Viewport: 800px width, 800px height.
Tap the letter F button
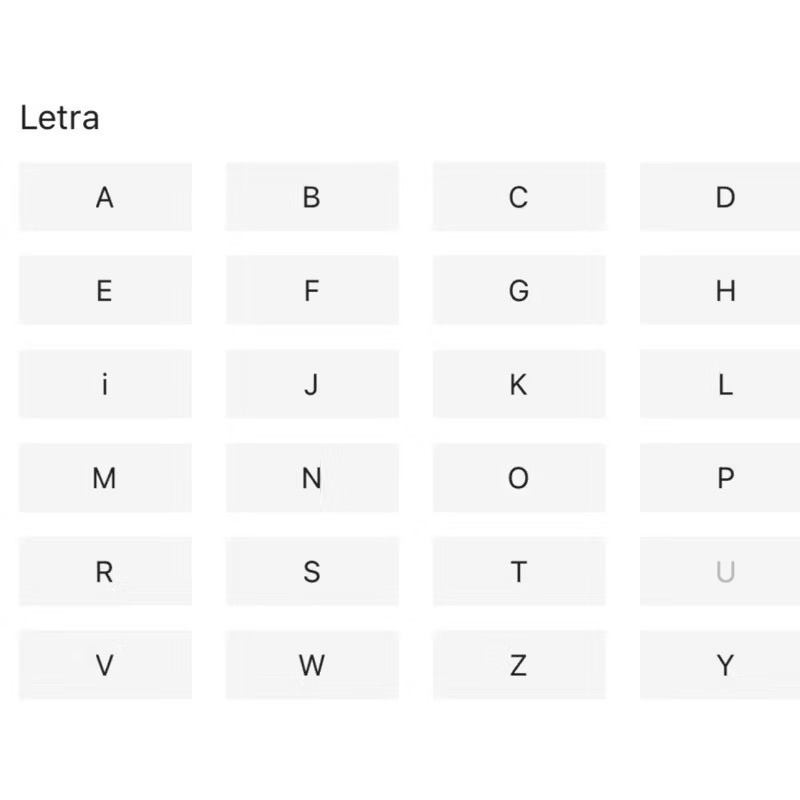tap(312, 291)
